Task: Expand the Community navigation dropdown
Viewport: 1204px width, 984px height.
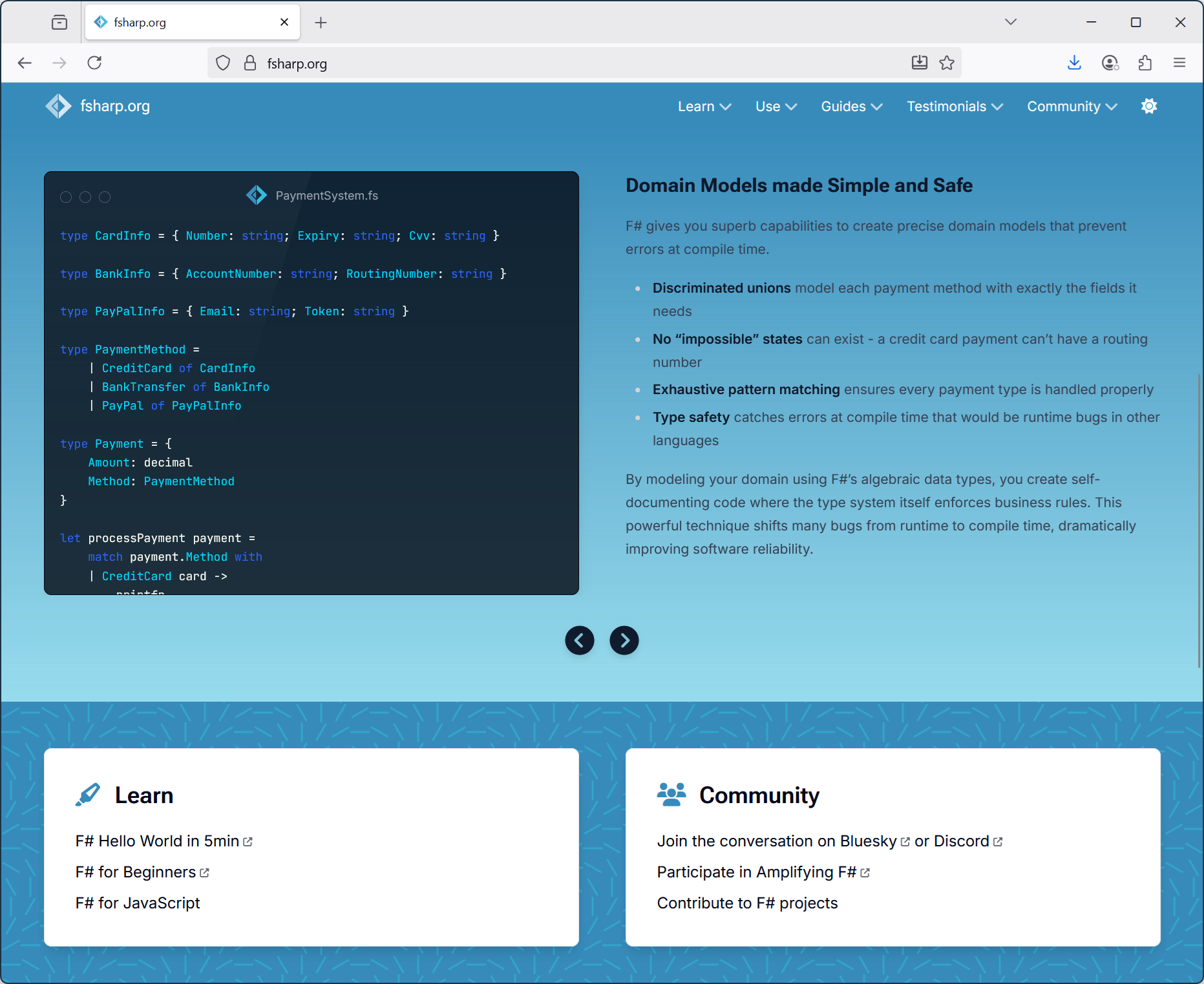Action: tap(1072, 107)
